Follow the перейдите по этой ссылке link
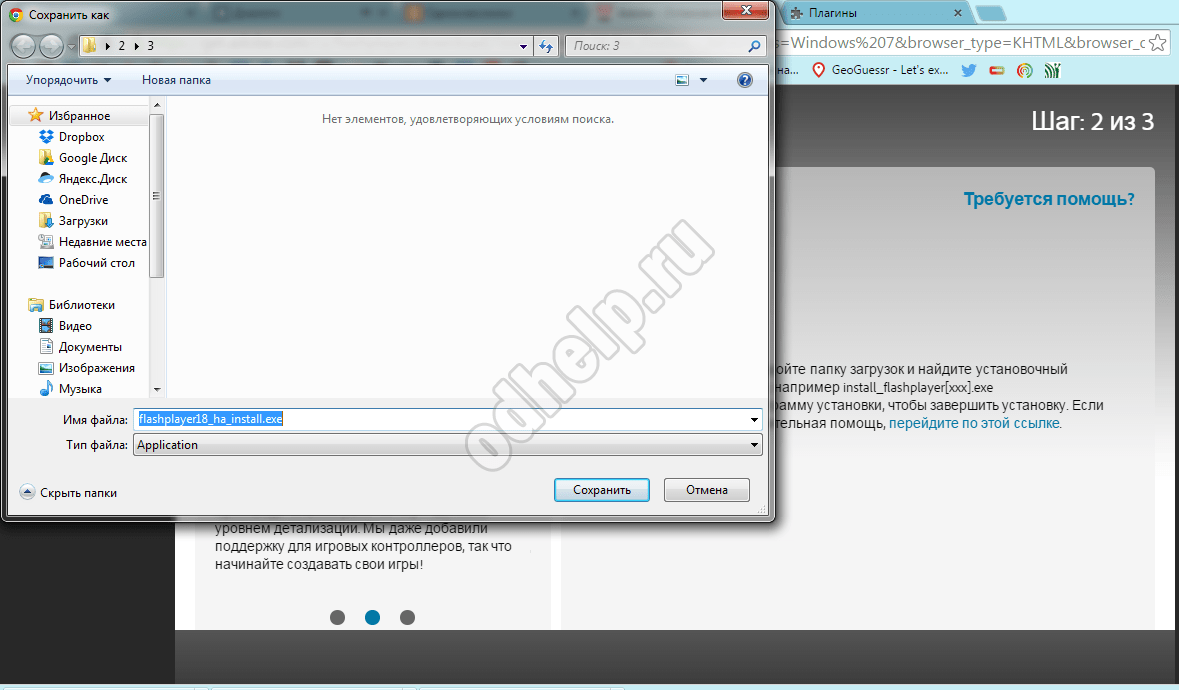Image resolution: width=1179 pixels, height=690 pixels. point(974,423)
